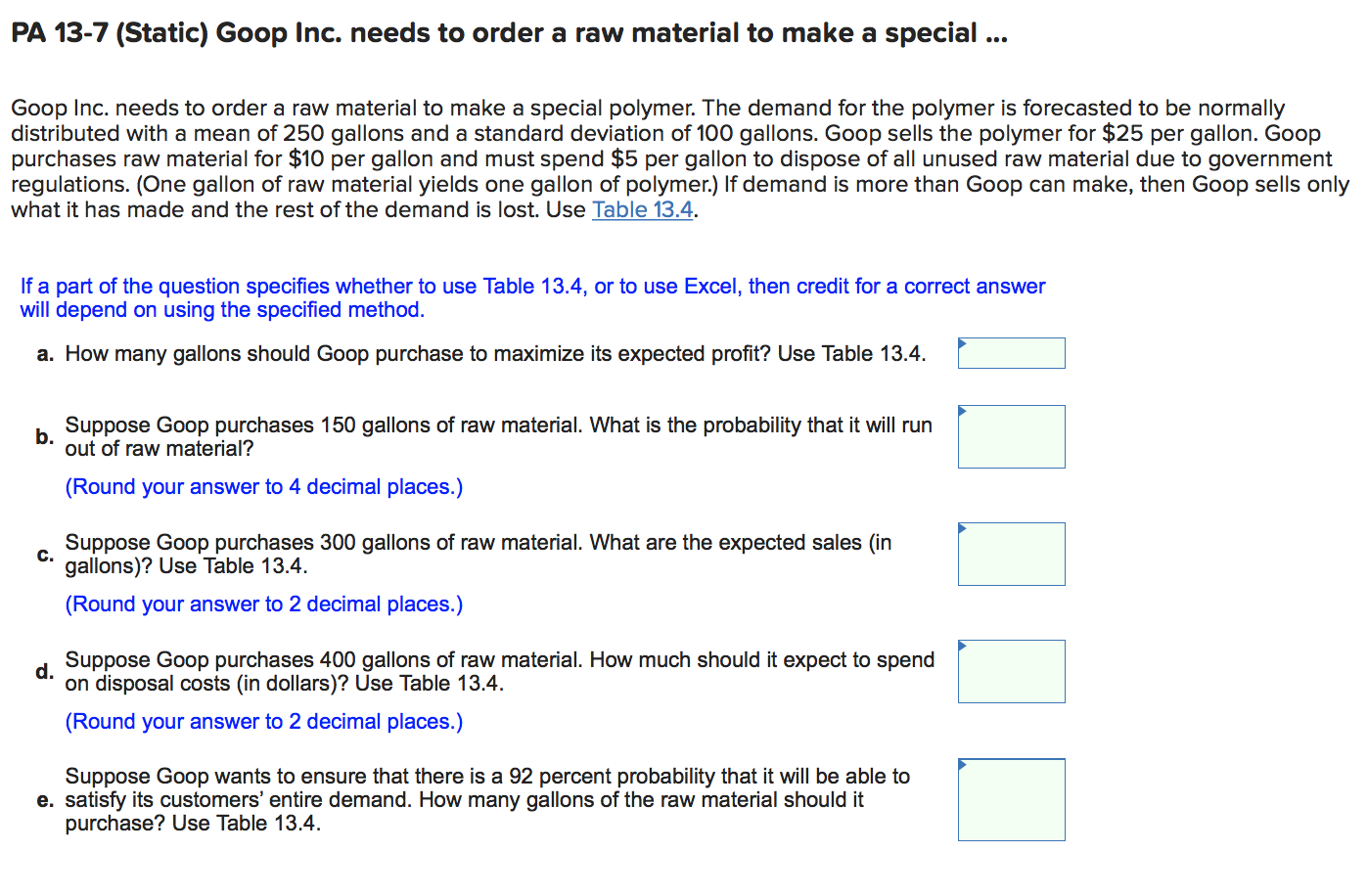Click the blue marker on part a answer box

click(x=964, y=342)
